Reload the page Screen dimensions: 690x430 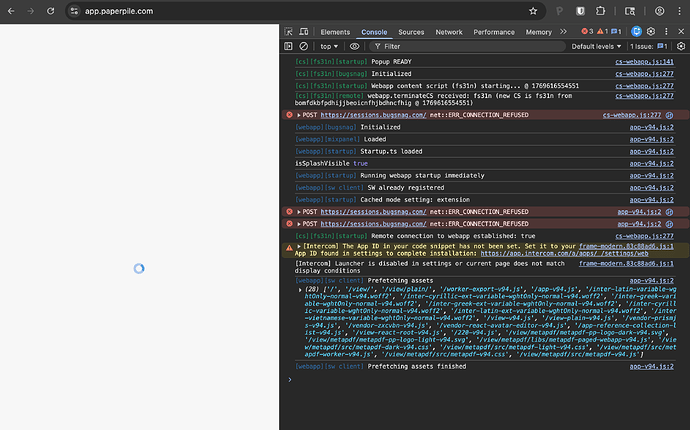[50, 11]
